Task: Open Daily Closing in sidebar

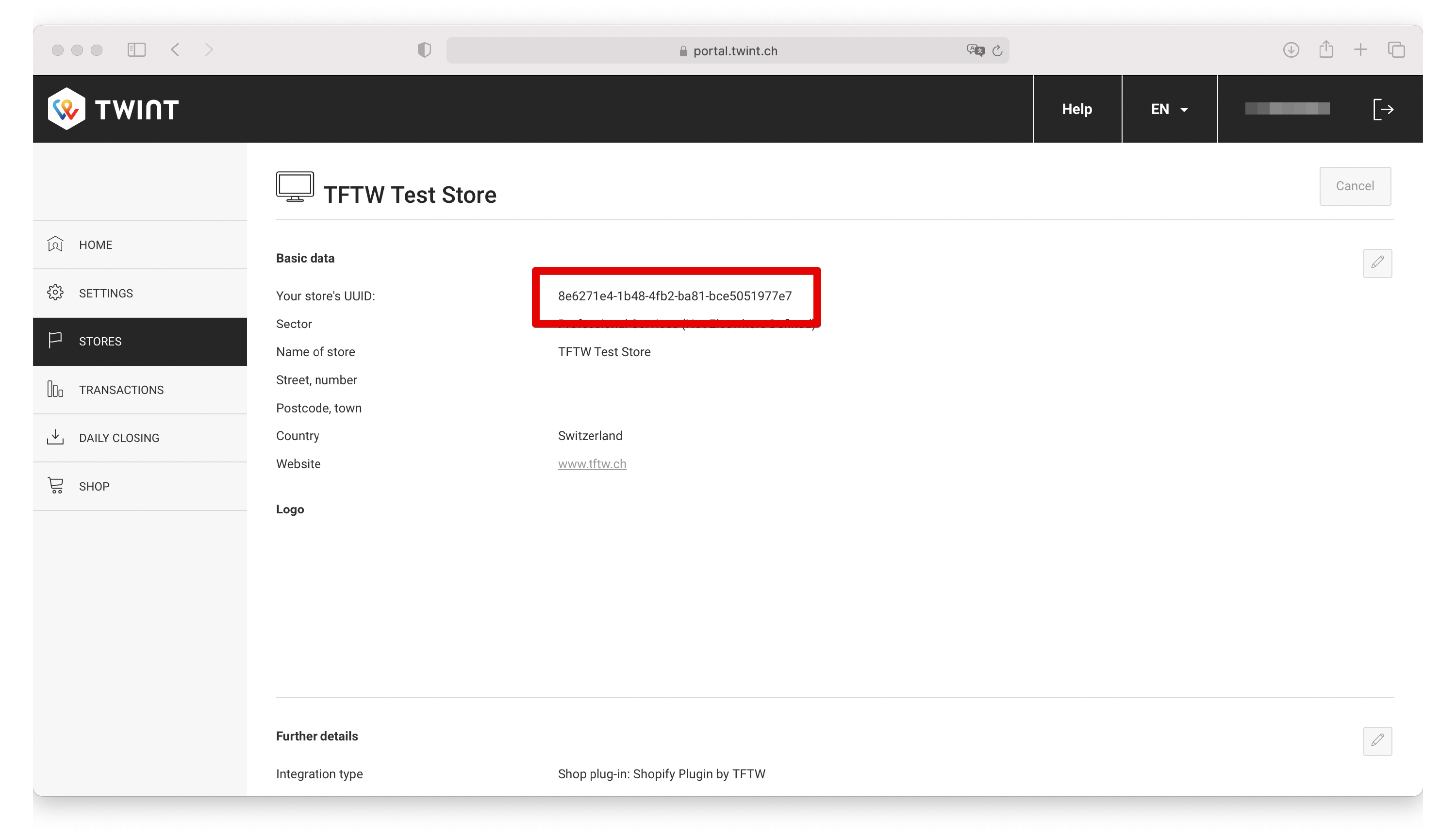Action: pyautogui.click(x=119, y=438)
